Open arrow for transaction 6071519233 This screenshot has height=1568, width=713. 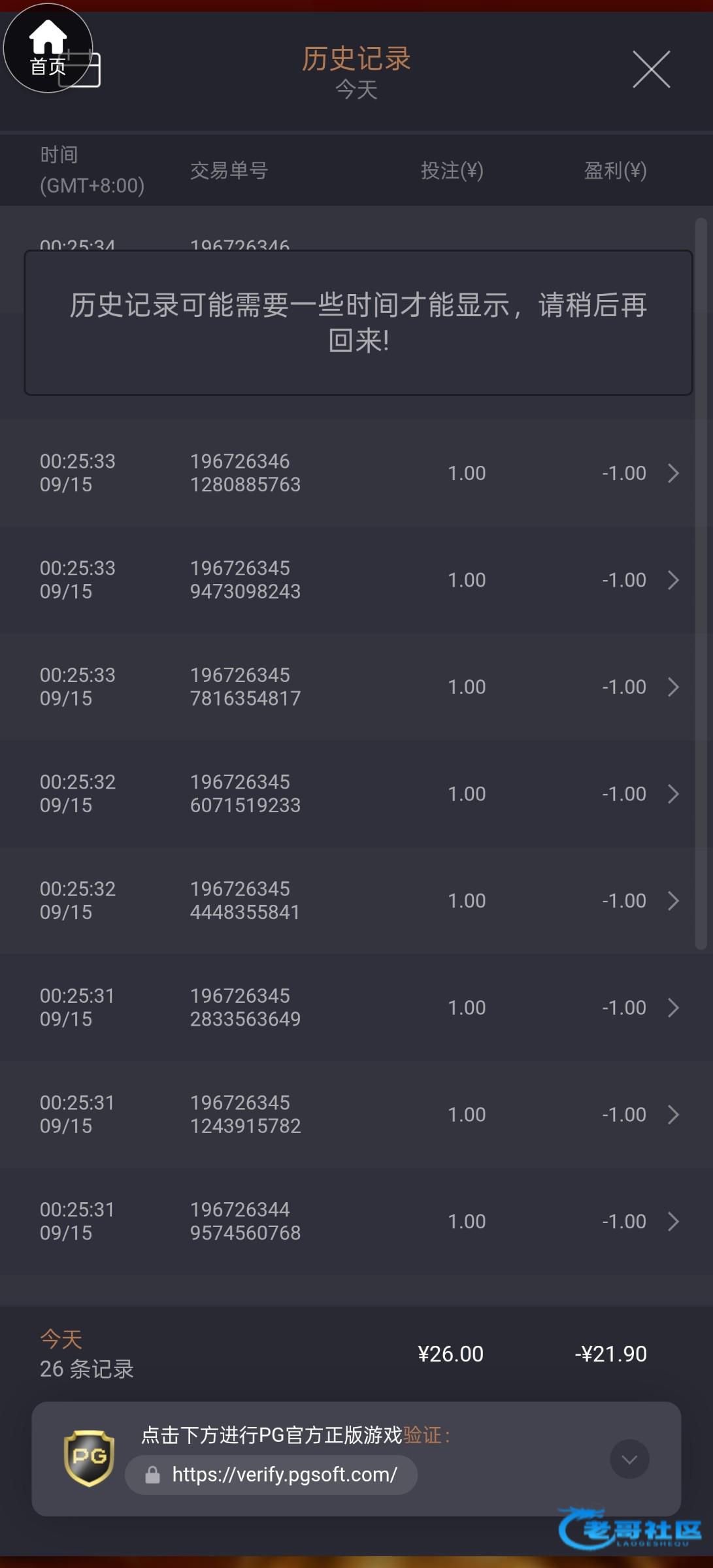pos(673,794)
